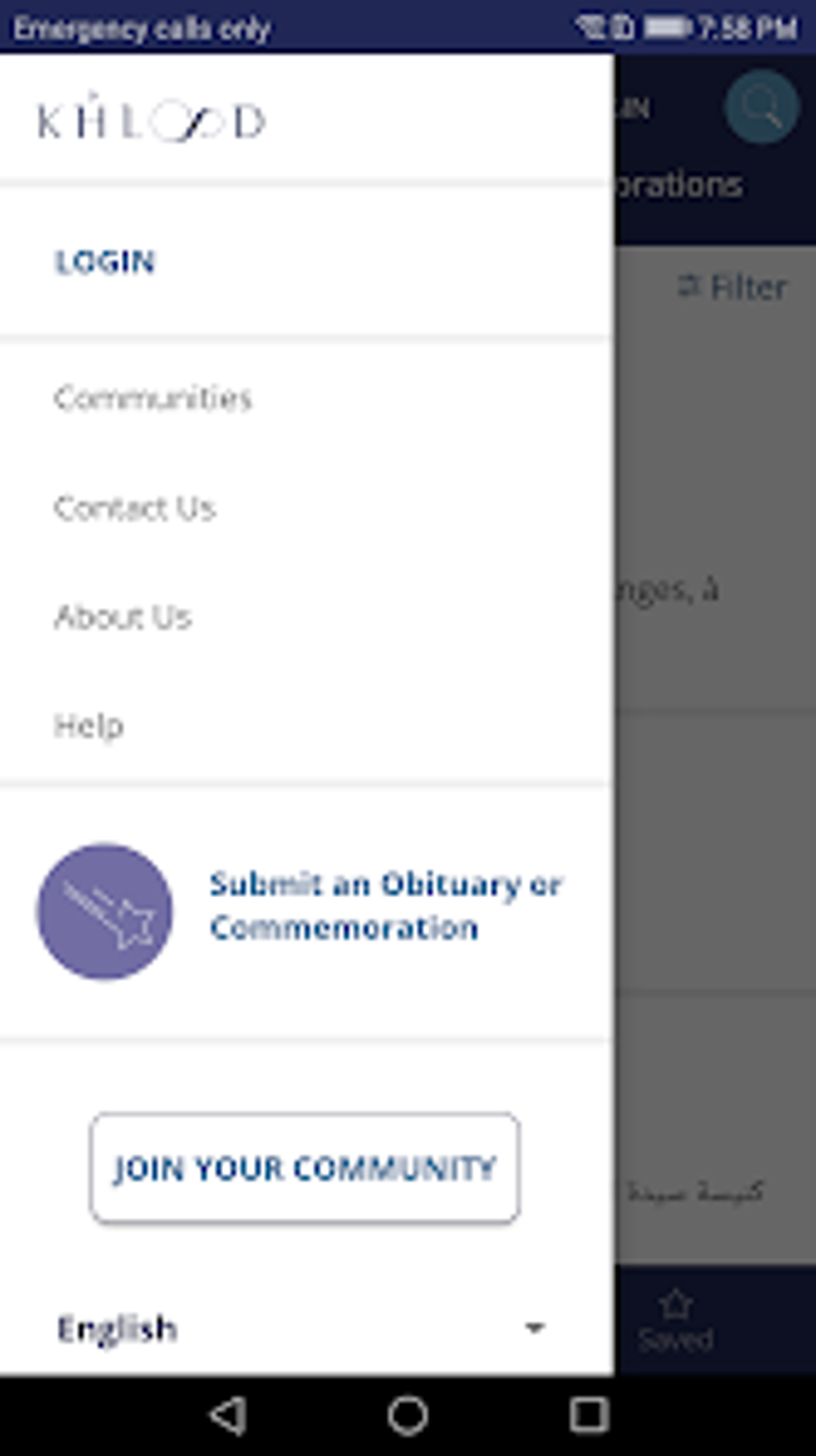The image size is (816, 1456).
Task: Open recent apps square button
Action: (x=589, y=1414)
